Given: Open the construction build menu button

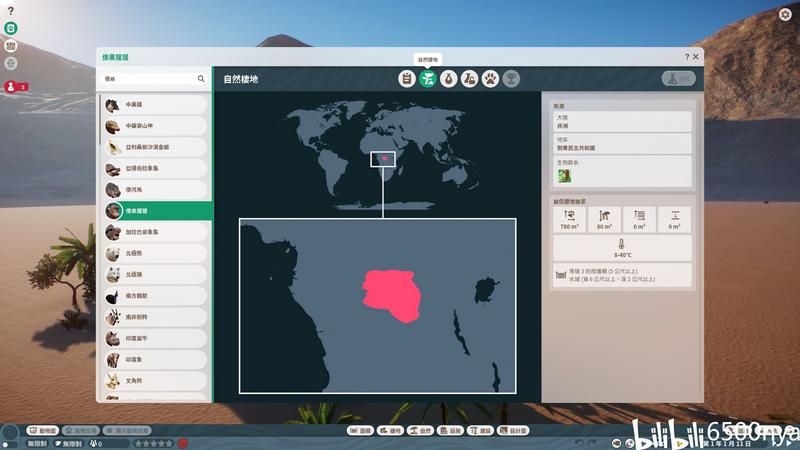Looking at the screenshot, I should click(480, 431).
